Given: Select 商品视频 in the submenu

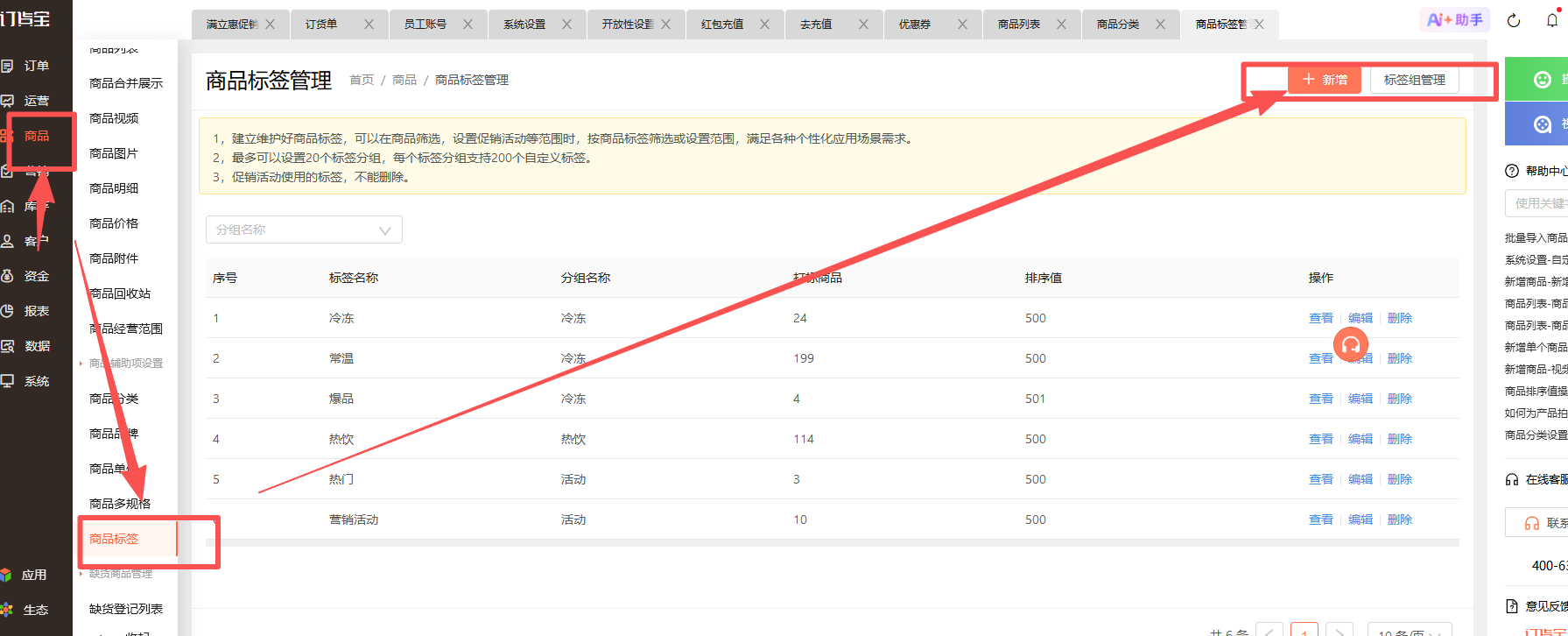Looking at the screenshot, I should 114,118.
